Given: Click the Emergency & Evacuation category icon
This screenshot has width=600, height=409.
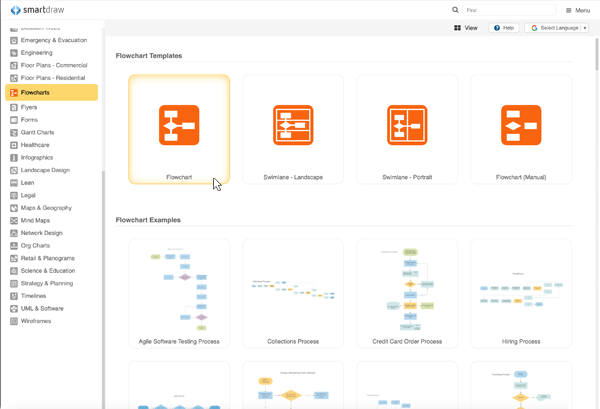Looking at the screenshot, I should coord(14,40).
